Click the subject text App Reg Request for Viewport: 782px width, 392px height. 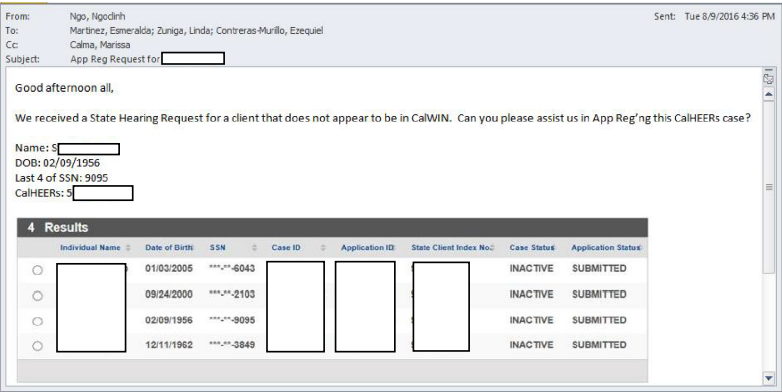[x=115, y=59]
